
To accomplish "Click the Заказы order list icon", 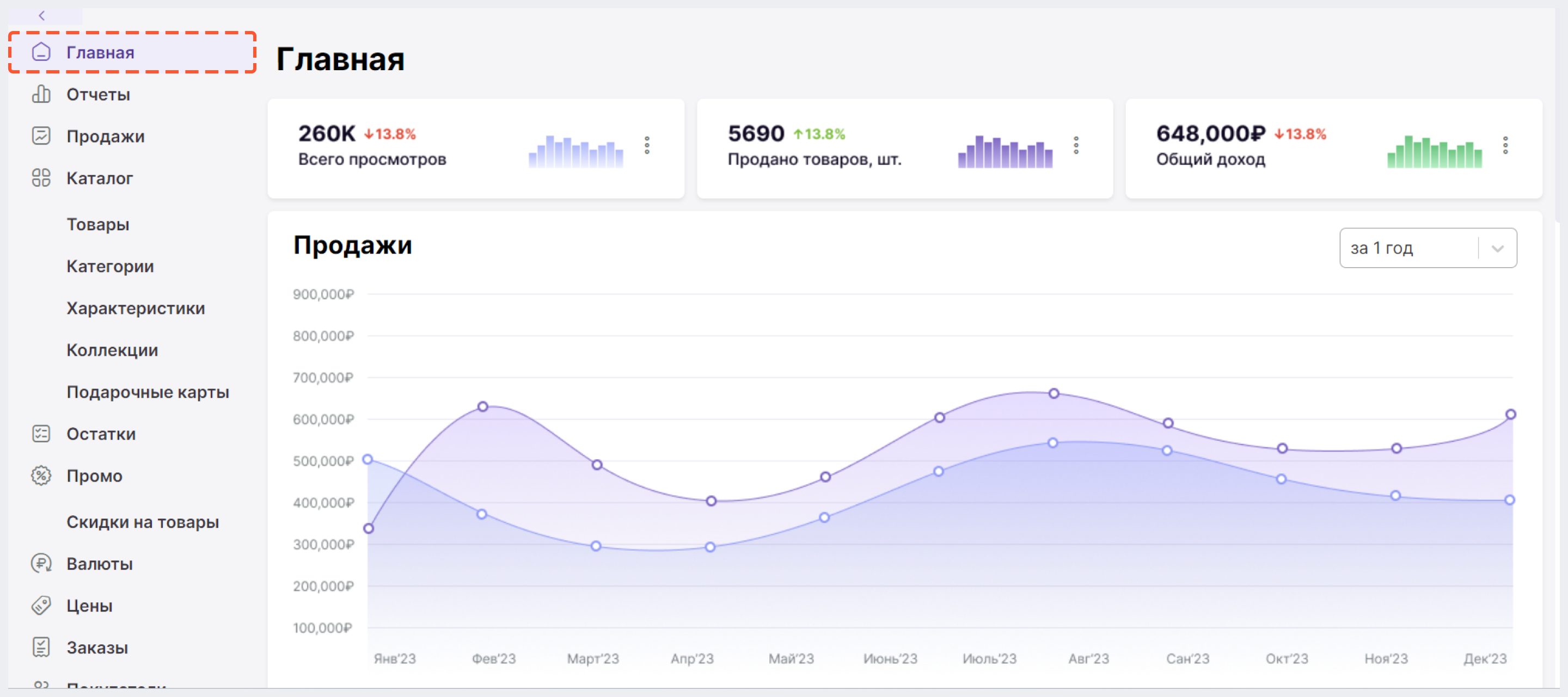I will [x=41, y=647].
